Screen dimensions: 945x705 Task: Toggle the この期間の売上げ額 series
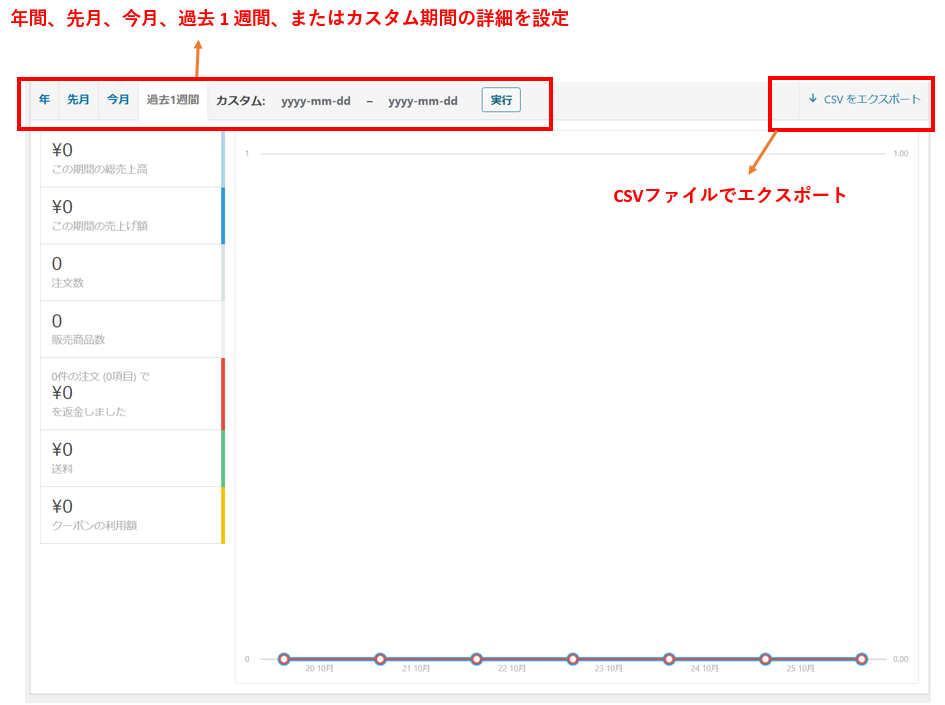point(130,215)
